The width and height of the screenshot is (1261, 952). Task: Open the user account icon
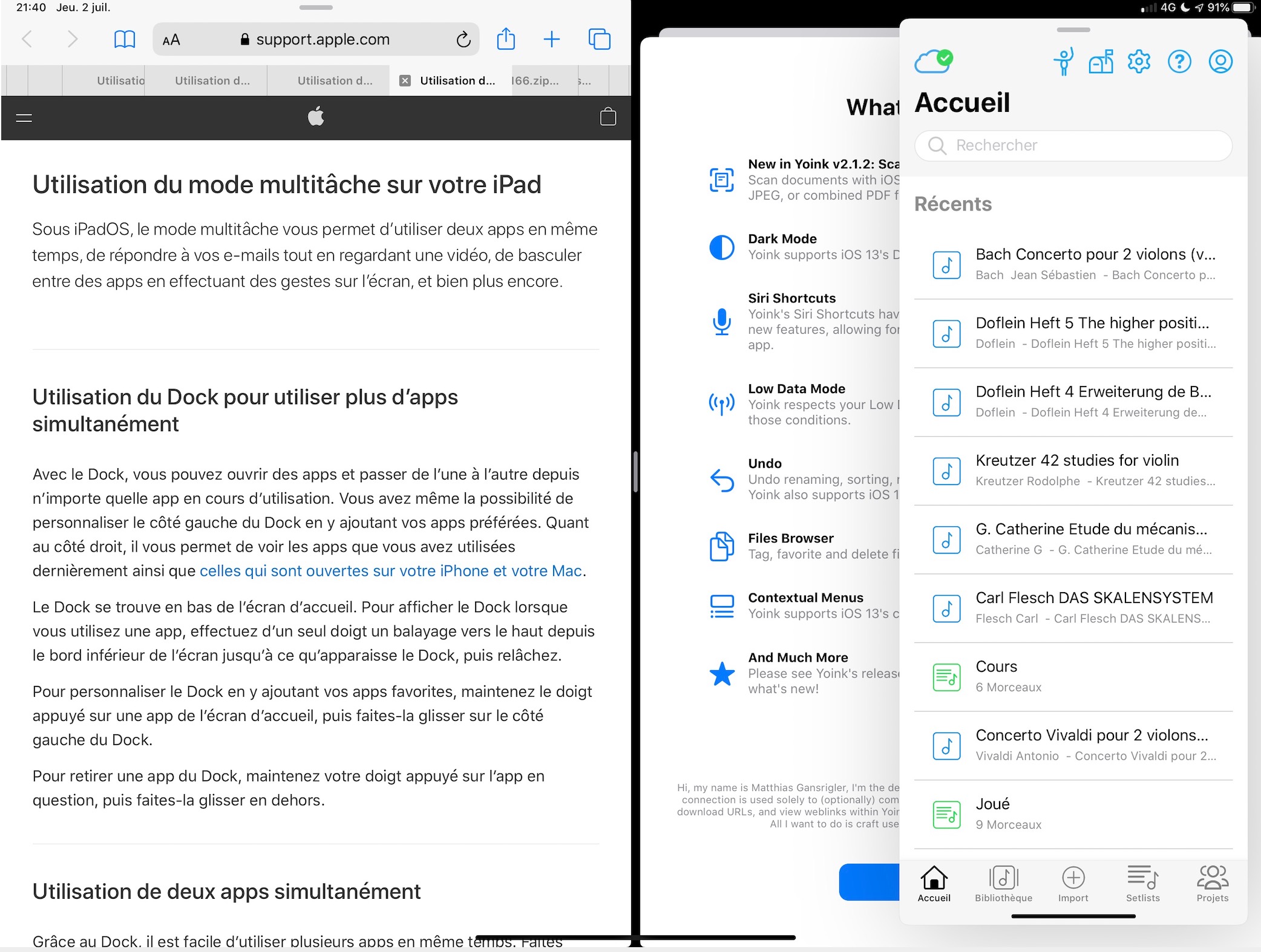1220,62
